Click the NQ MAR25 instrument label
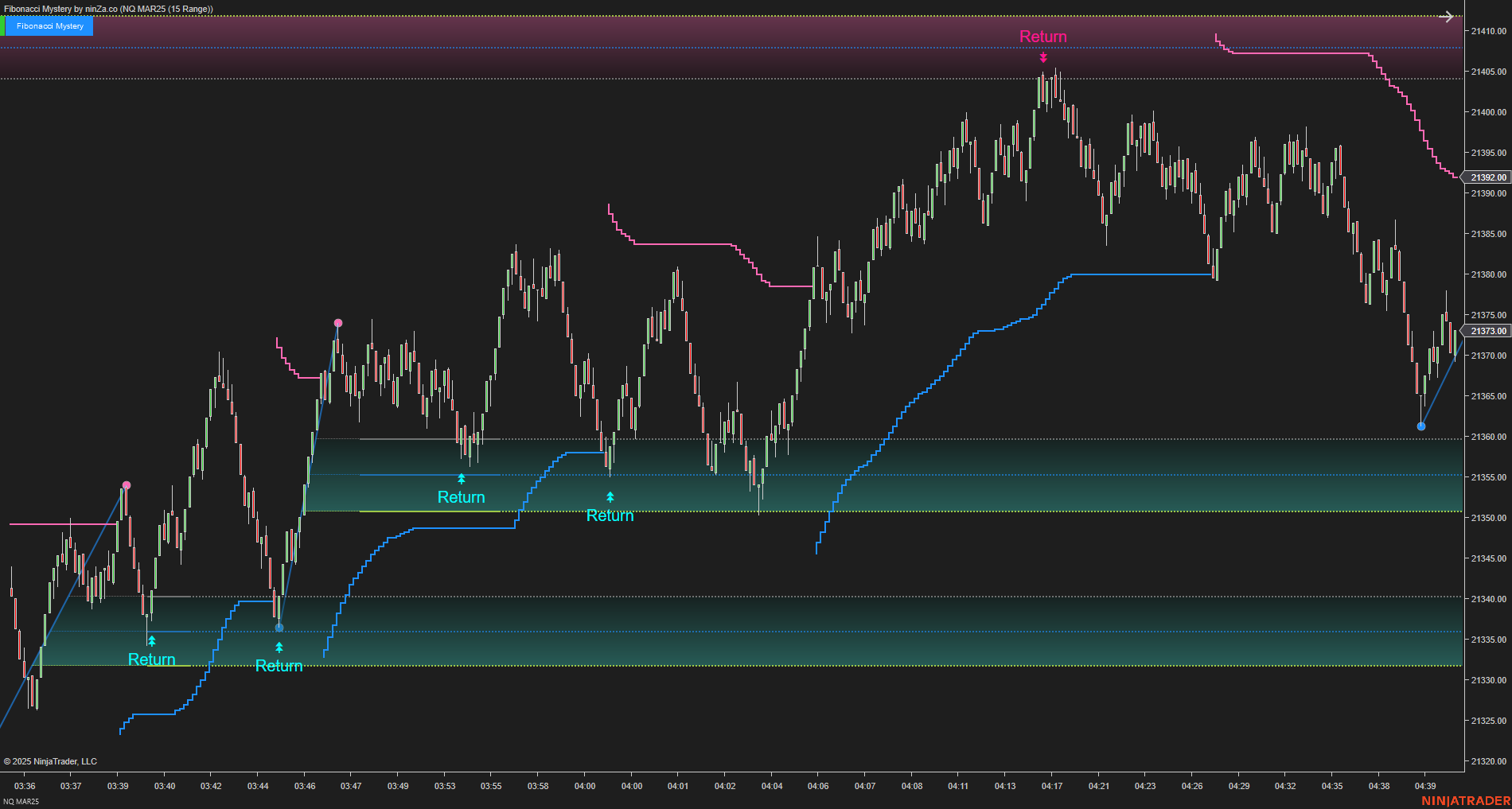This screenshot has height=809, width=1512. [x=20, y=802]
